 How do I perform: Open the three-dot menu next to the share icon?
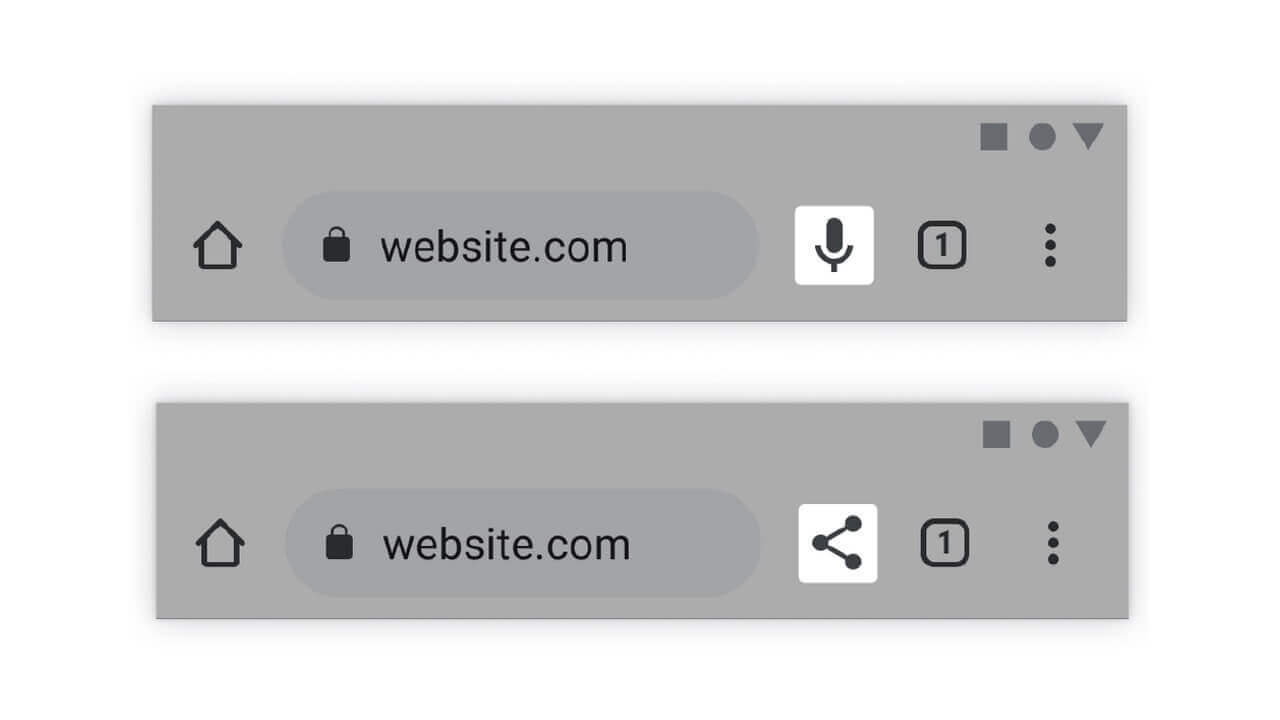(x=1053, y=543)
